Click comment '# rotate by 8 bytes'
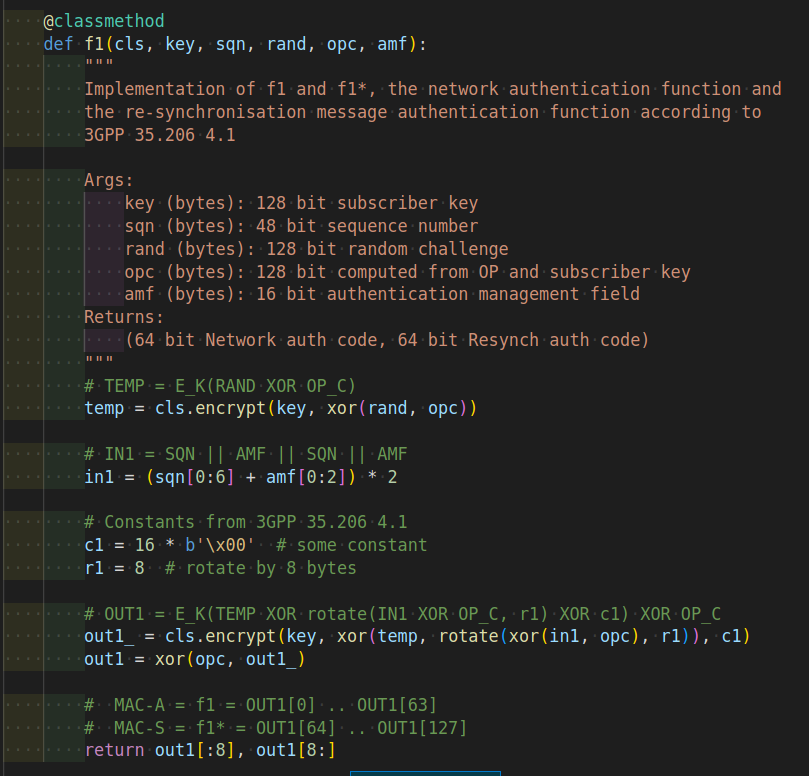809x776 pixels. pos(261,568)
